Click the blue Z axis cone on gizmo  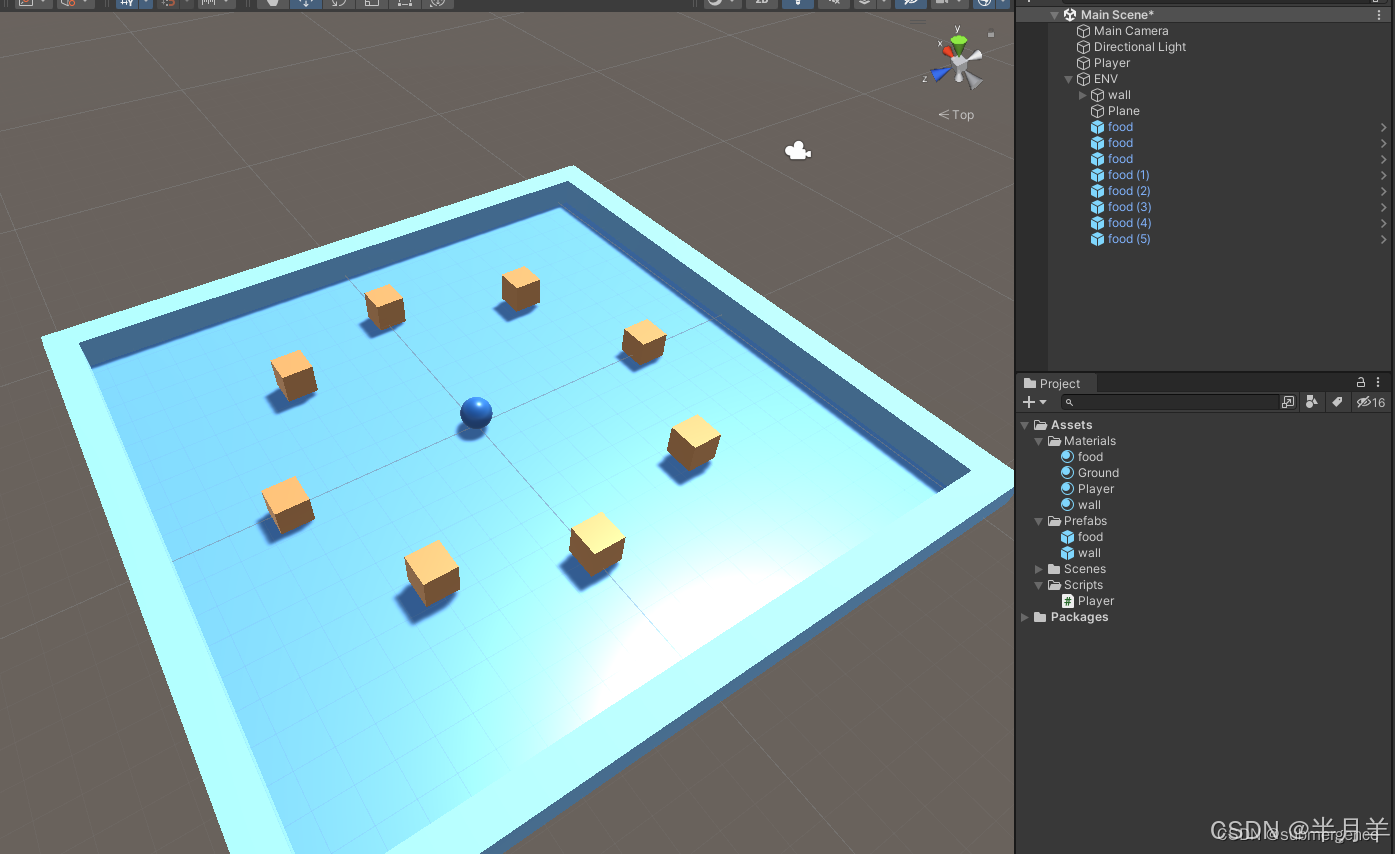939,73
